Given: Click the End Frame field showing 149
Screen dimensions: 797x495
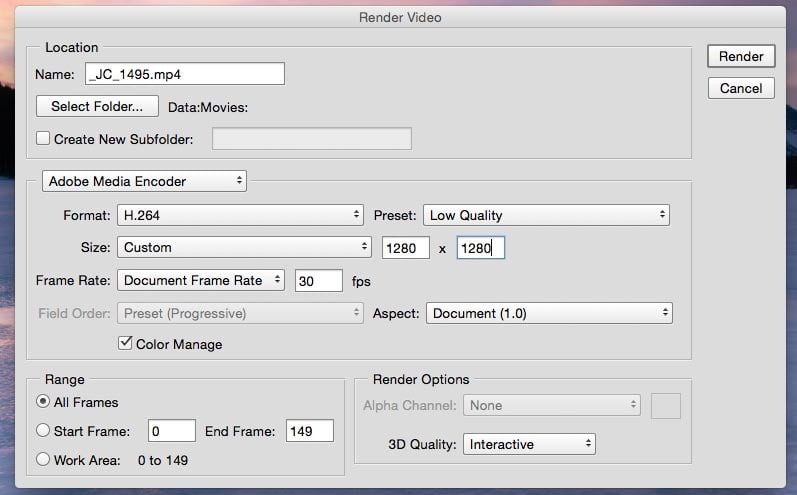Looking at the screenshot, I should (310, 431).
